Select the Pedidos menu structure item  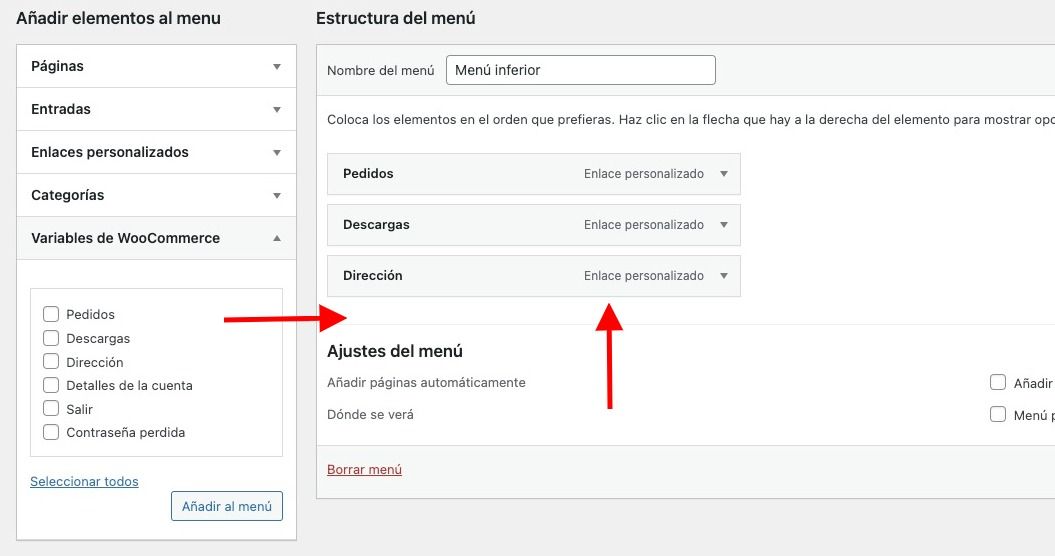click(534, 174)
